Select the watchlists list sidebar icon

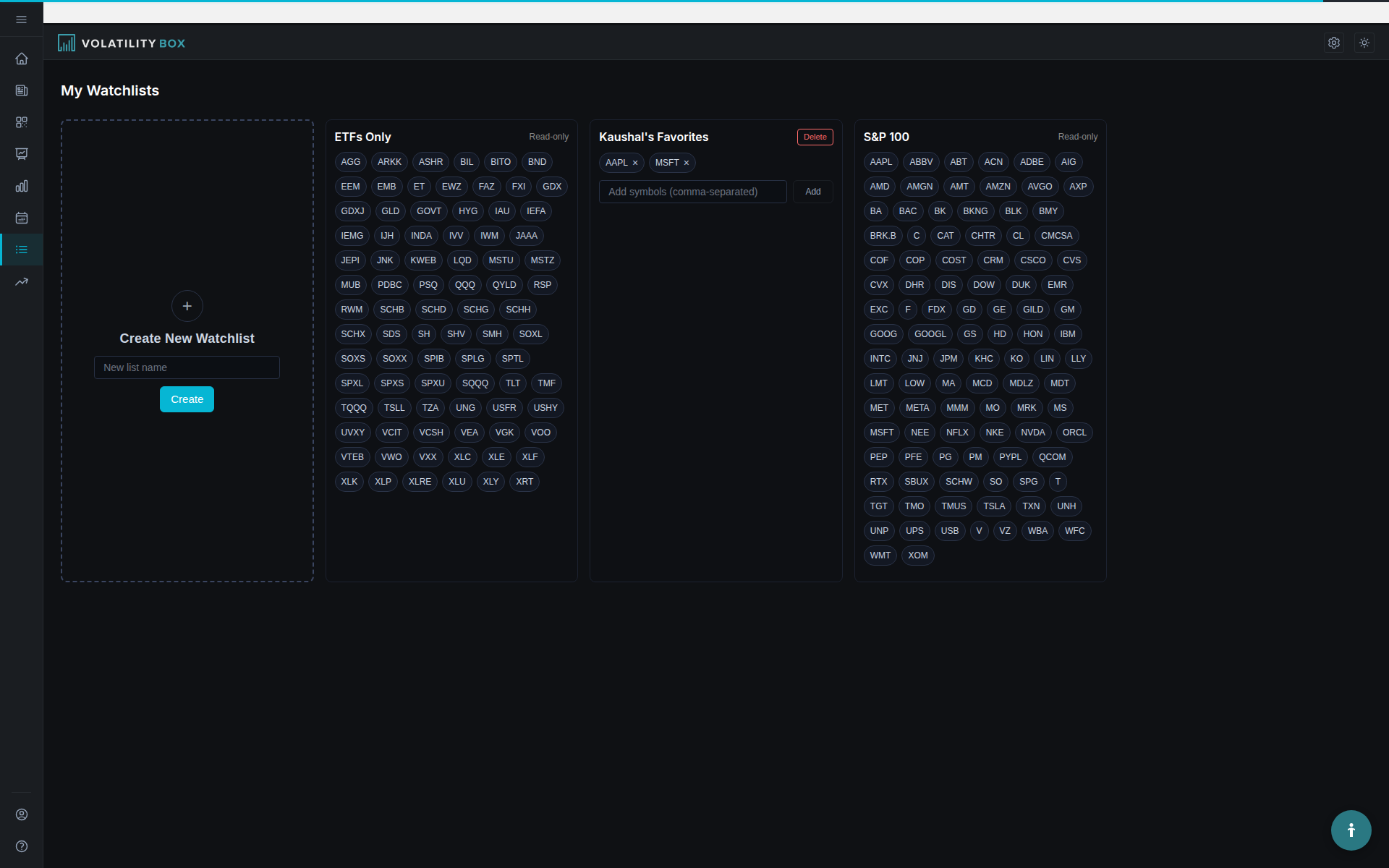click(x=22, y=250)
